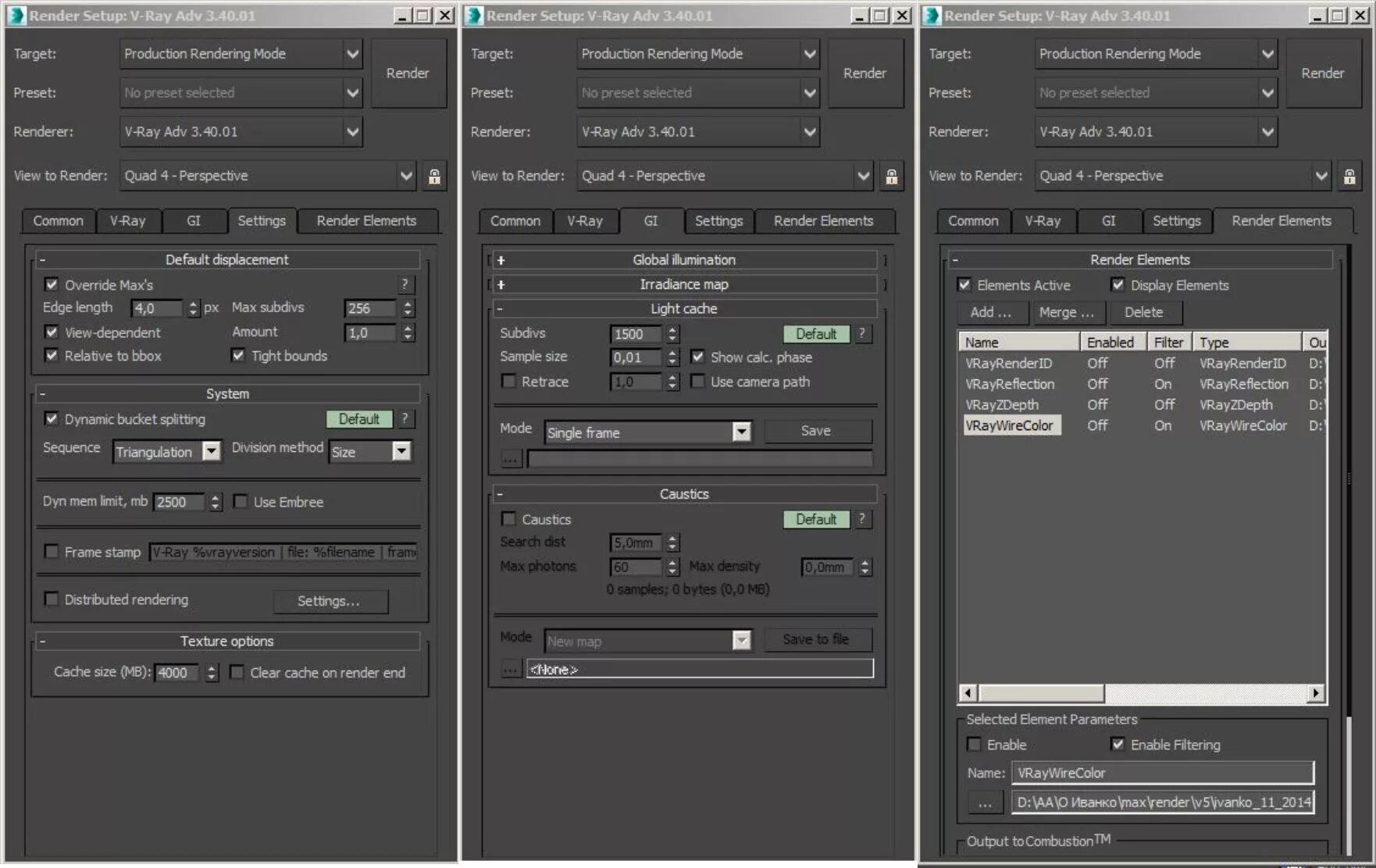Toggle Elements Active checkbox
The height and width of the screenshot is (868, 1376).
964,285
